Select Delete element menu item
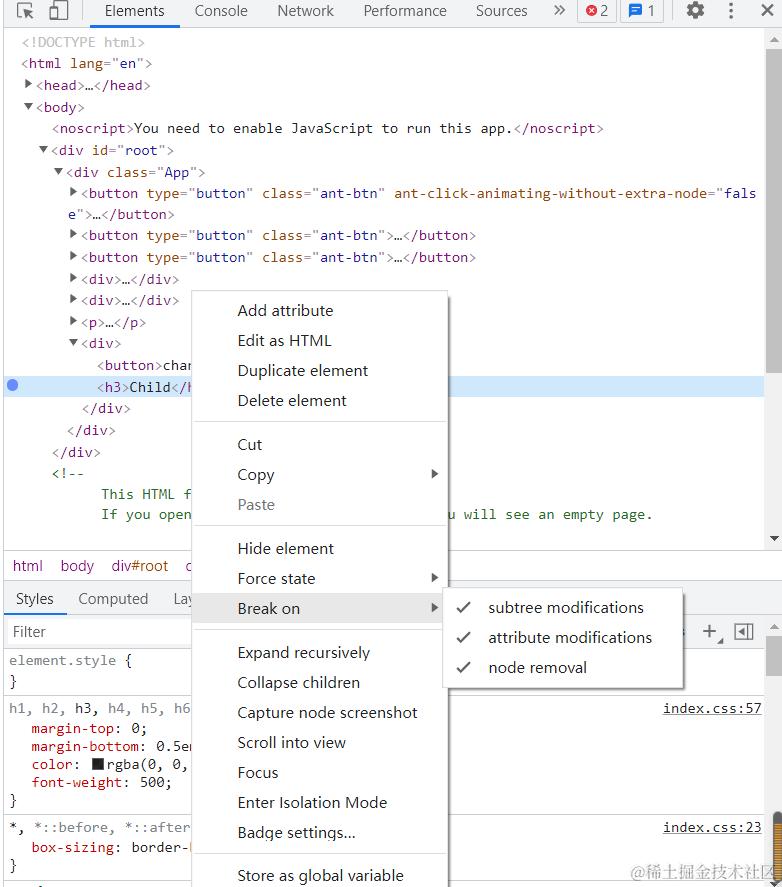 coord(320,401)
